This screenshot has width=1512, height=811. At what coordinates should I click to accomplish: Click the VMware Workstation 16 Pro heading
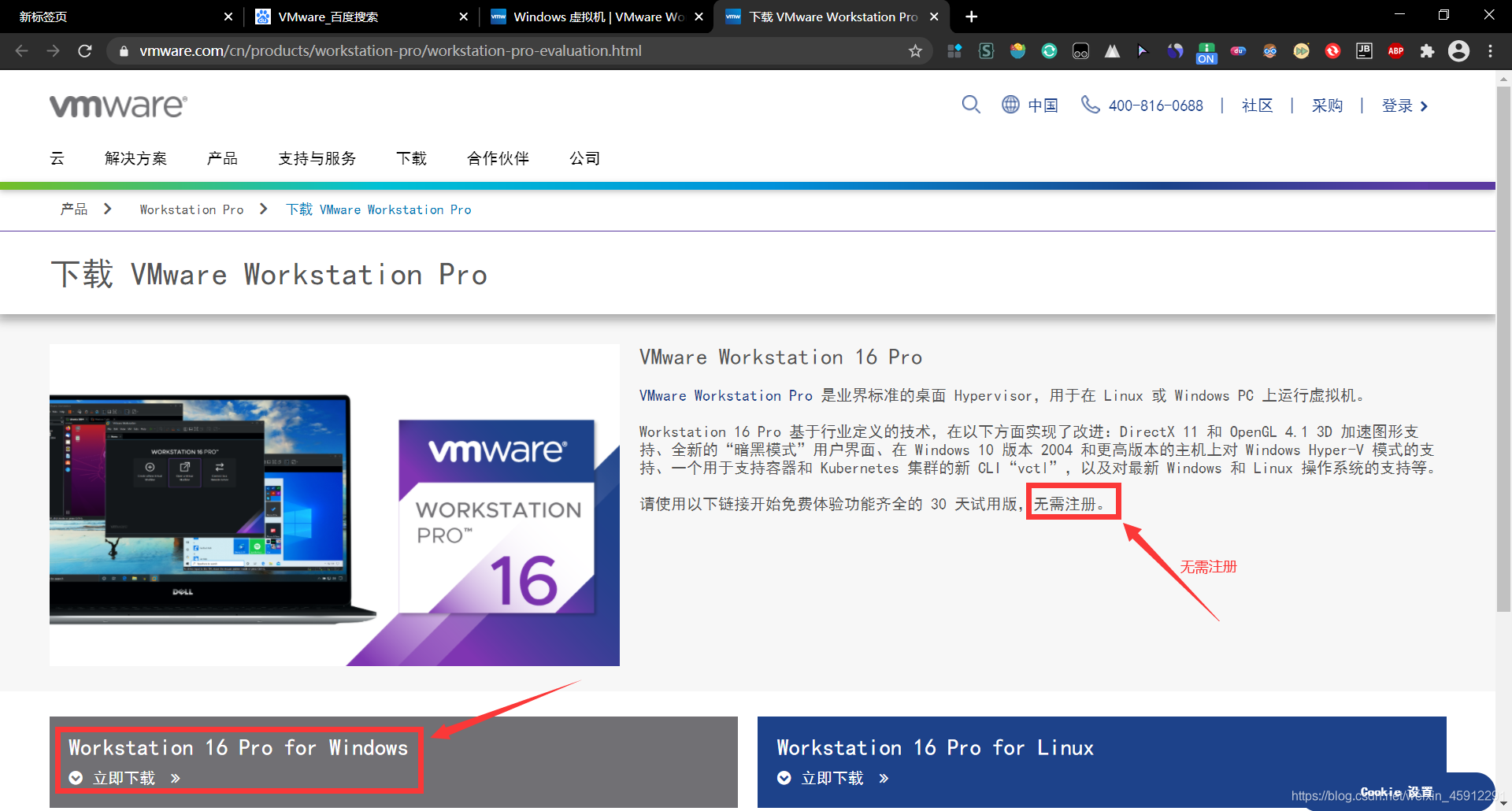coord(780,357)
